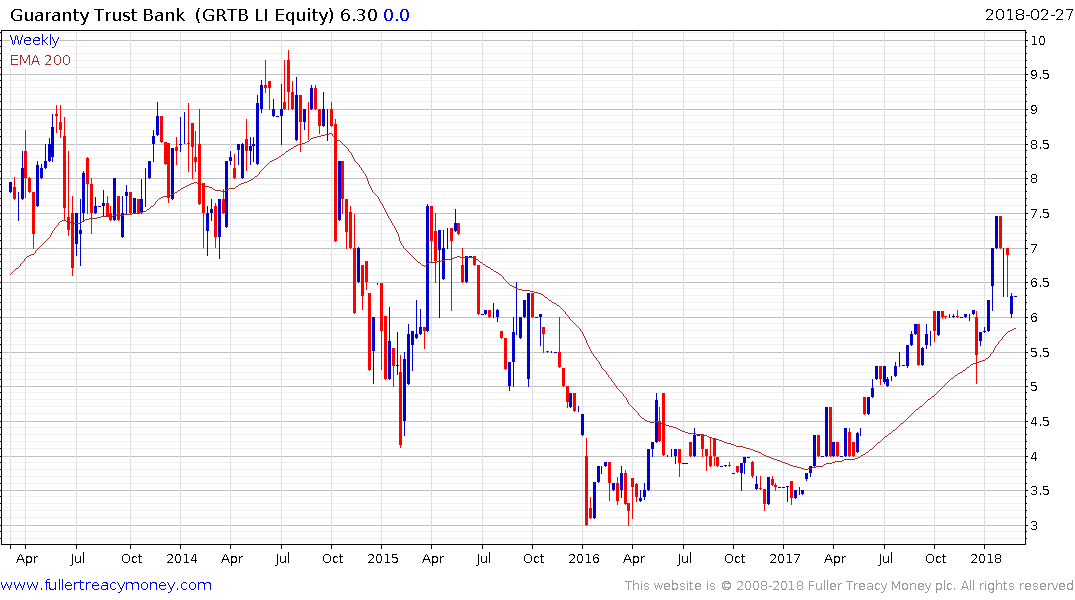The image size is (1075, 600).
Task: Click the '2018' x-axis label
Action: (x=986, y=558)
